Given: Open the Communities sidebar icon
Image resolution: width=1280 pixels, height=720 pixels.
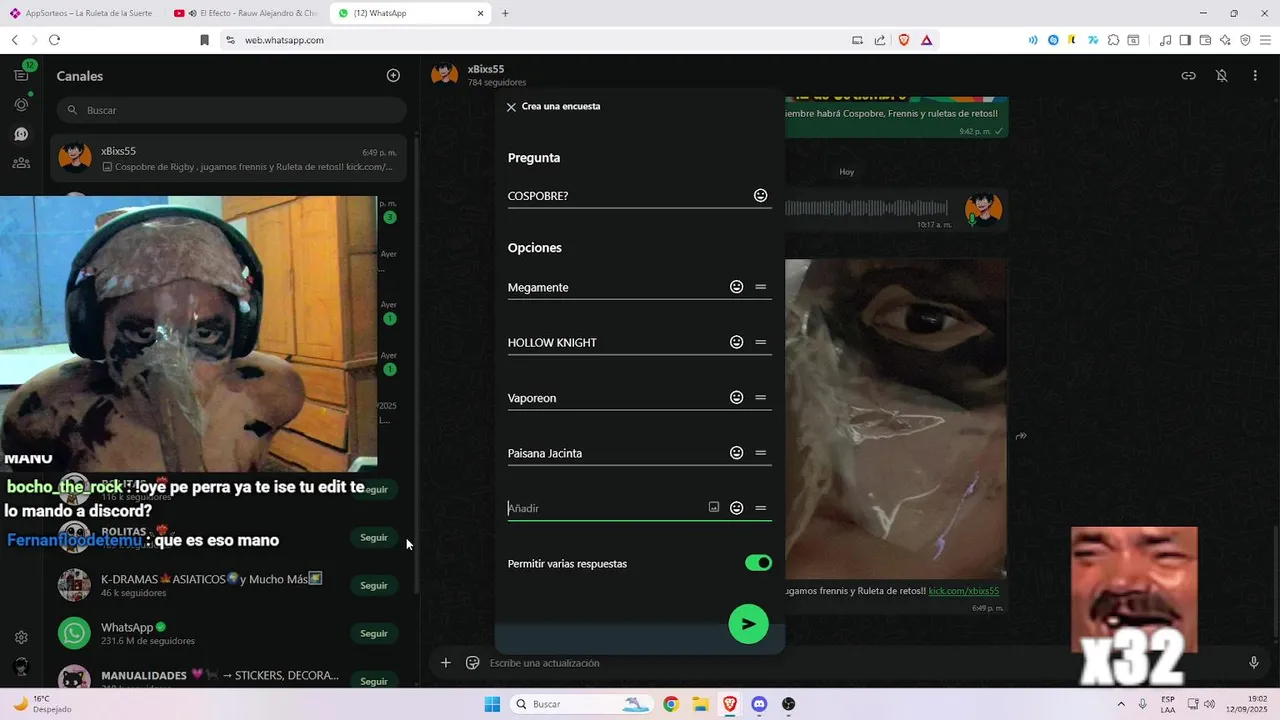Looking at the screenshot, I should (21, 163).
